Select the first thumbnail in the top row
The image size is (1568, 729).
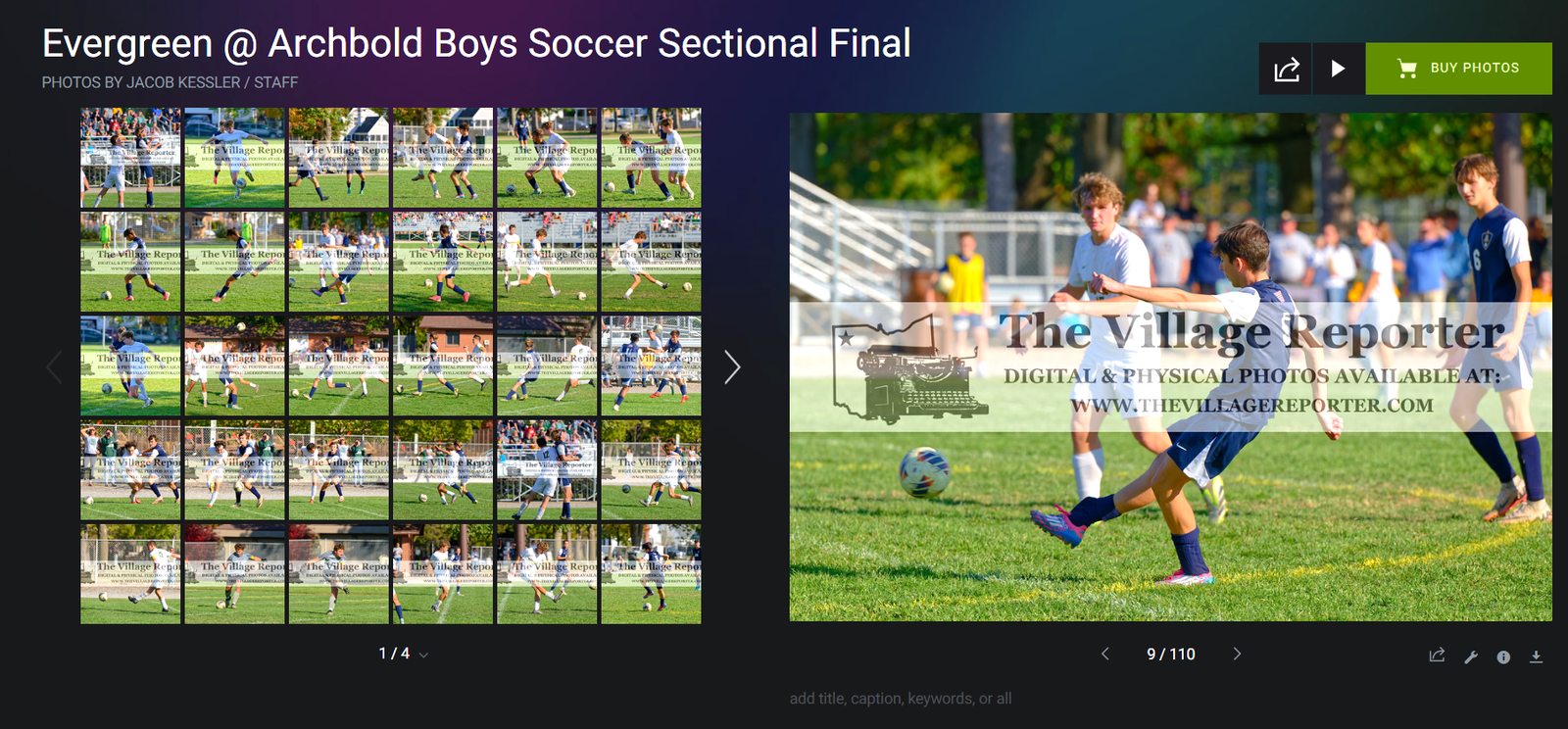[x=130, y=158]
